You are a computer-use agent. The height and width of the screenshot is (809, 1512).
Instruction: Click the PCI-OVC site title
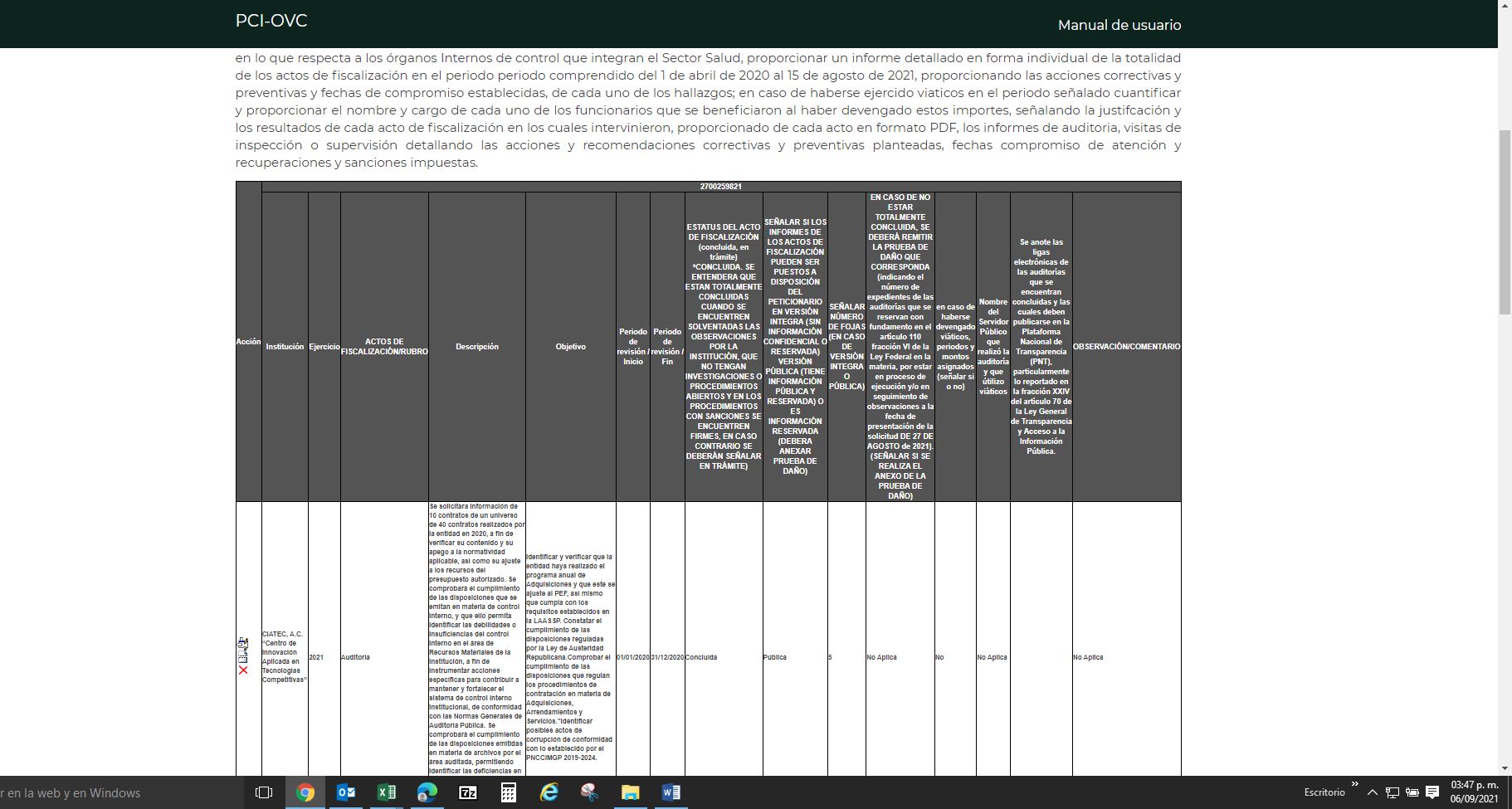click(x=271, y=21)
